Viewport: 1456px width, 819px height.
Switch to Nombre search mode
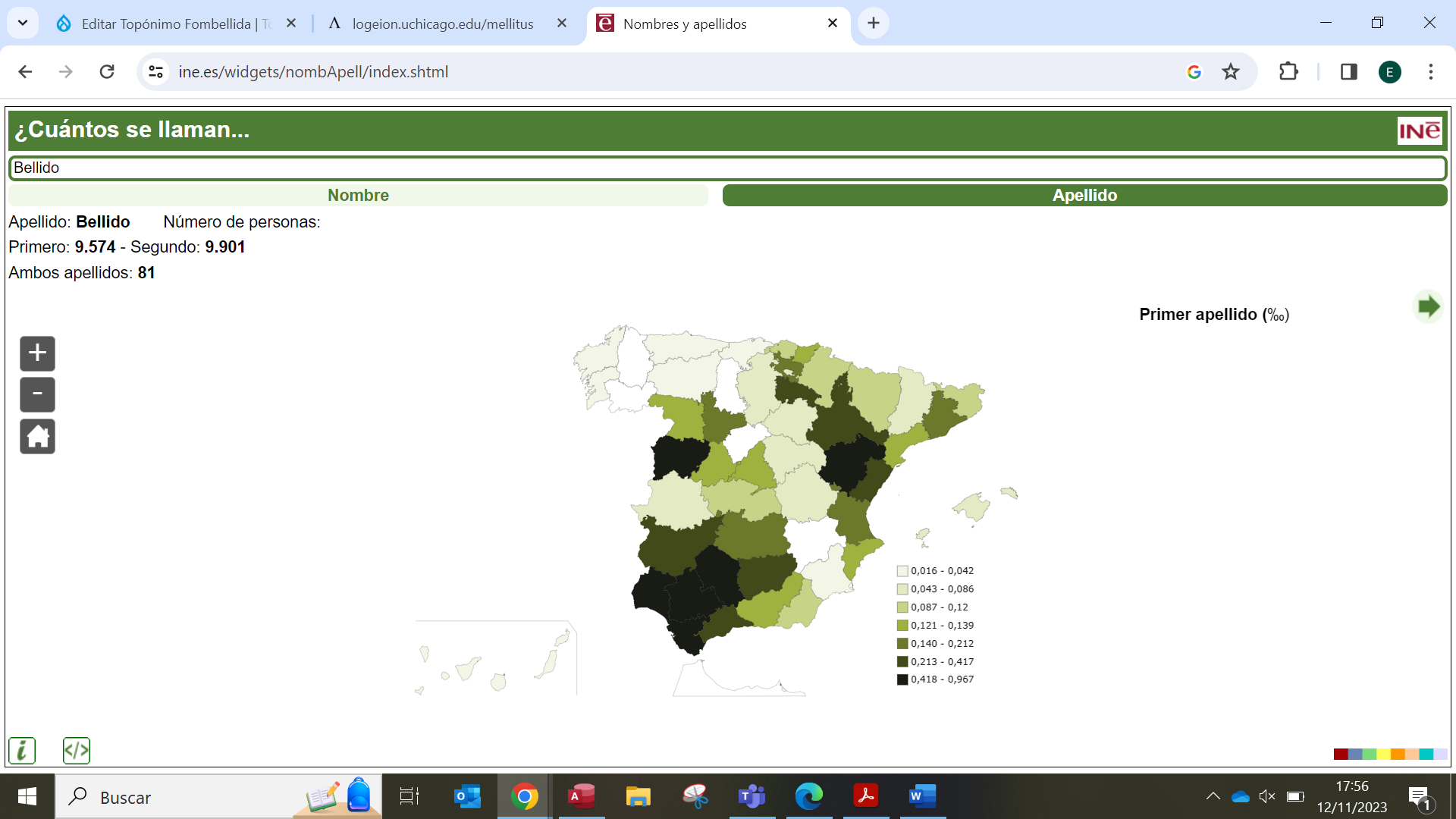tap(358, 196)
